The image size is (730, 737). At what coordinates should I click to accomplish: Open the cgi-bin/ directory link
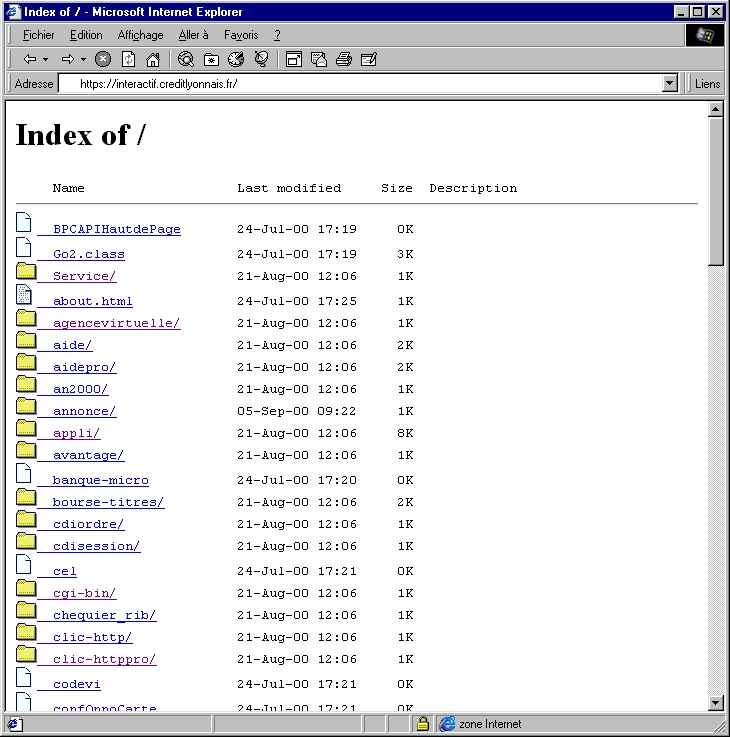tap(84, 594)
